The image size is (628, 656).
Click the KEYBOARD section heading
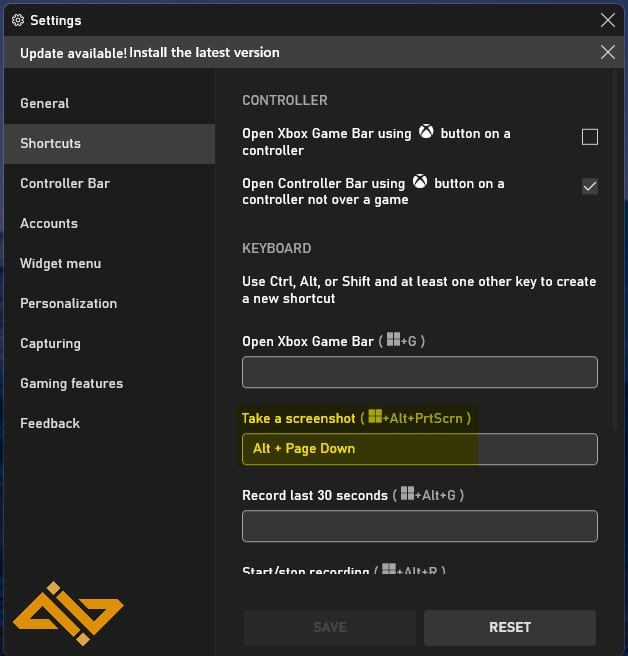[x=277, y=248]
